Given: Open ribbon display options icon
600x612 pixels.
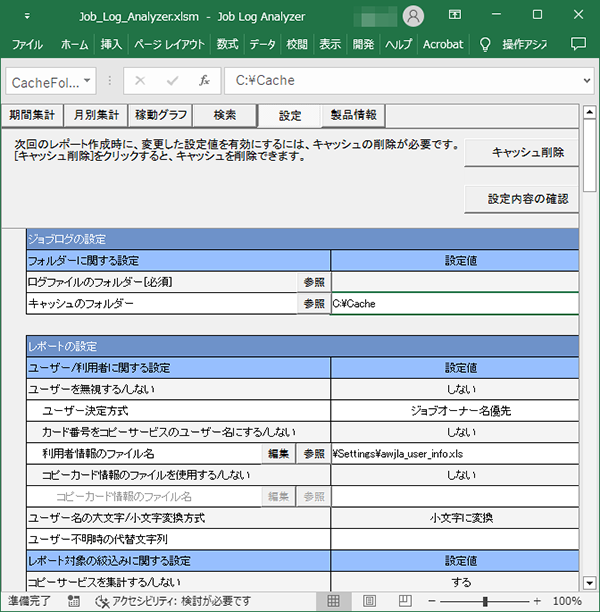Looking at the screenshot, I should point(455,15).
